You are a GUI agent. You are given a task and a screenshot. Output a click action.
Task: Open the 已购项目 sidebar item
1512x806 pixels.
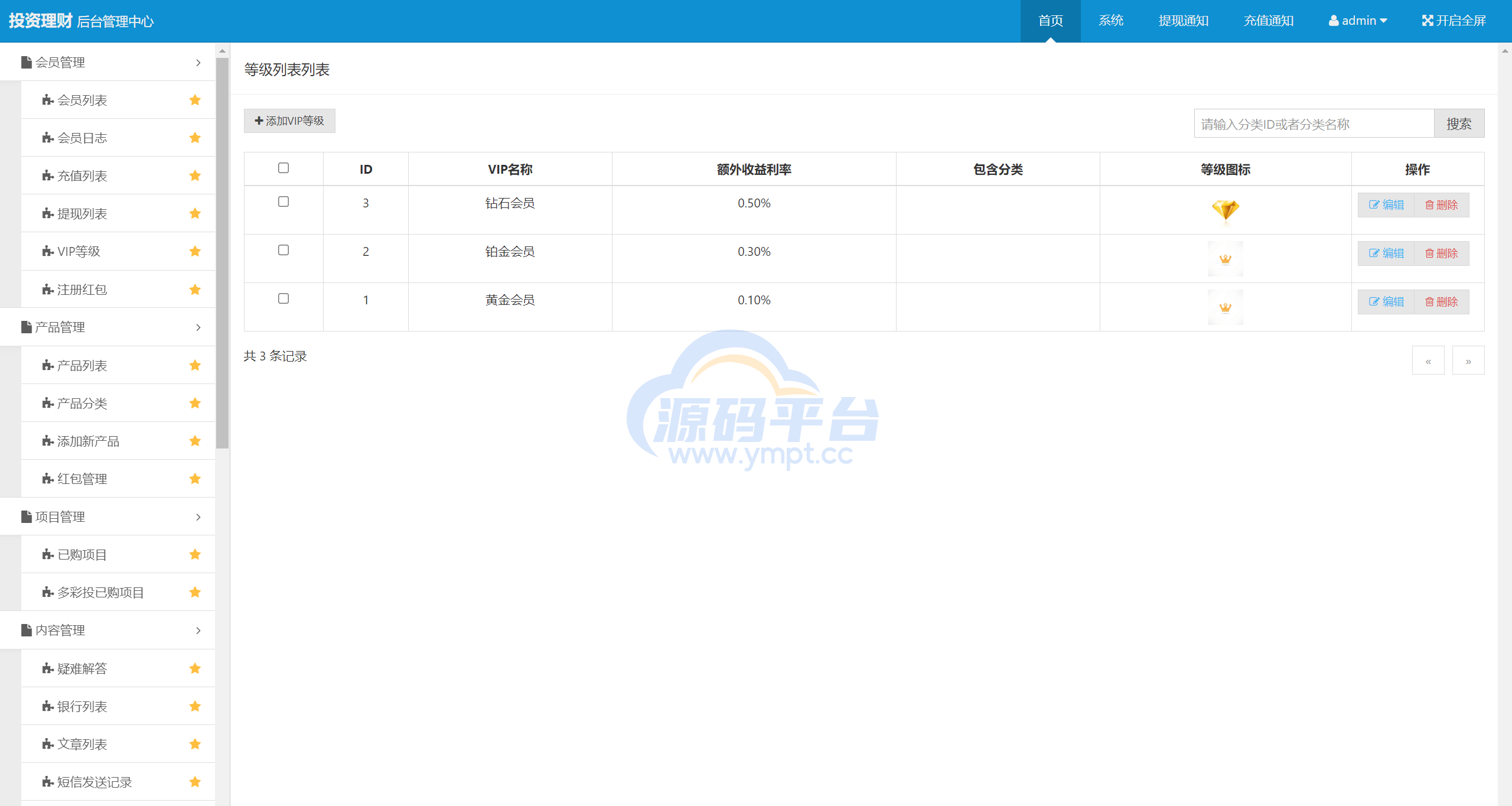click(118, 554)
